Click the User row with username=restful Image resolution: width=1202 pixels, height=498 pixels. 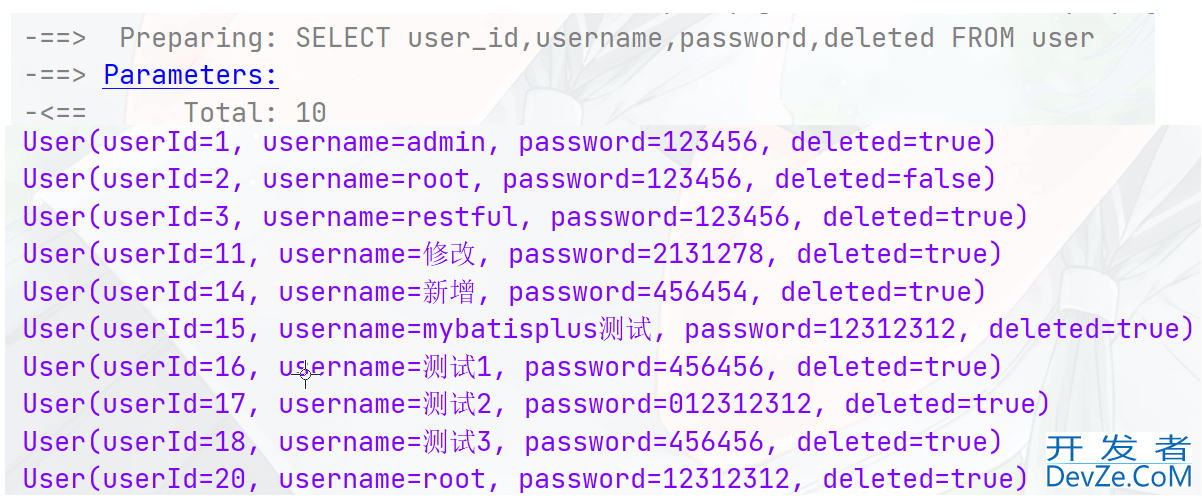pos(526,216)
